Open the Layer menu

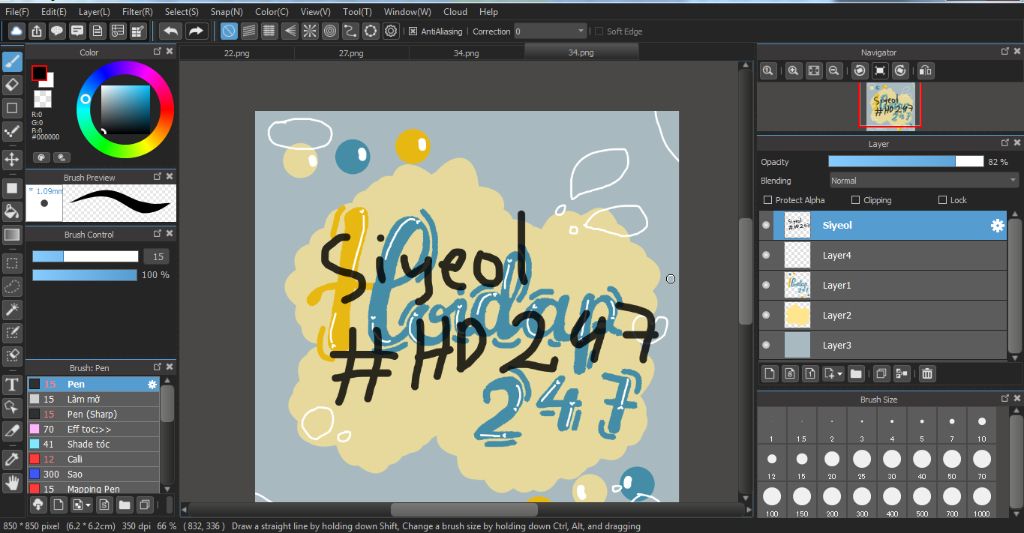point(94,12)
